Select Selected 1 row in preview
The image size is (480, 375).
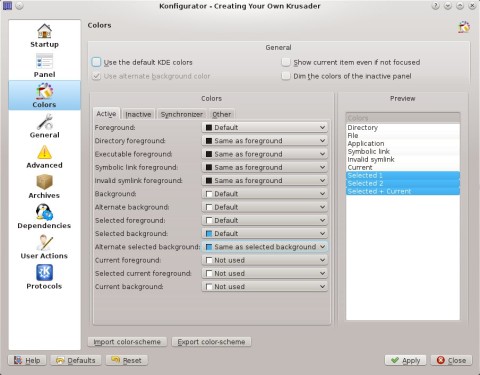[x=403, y=176]
